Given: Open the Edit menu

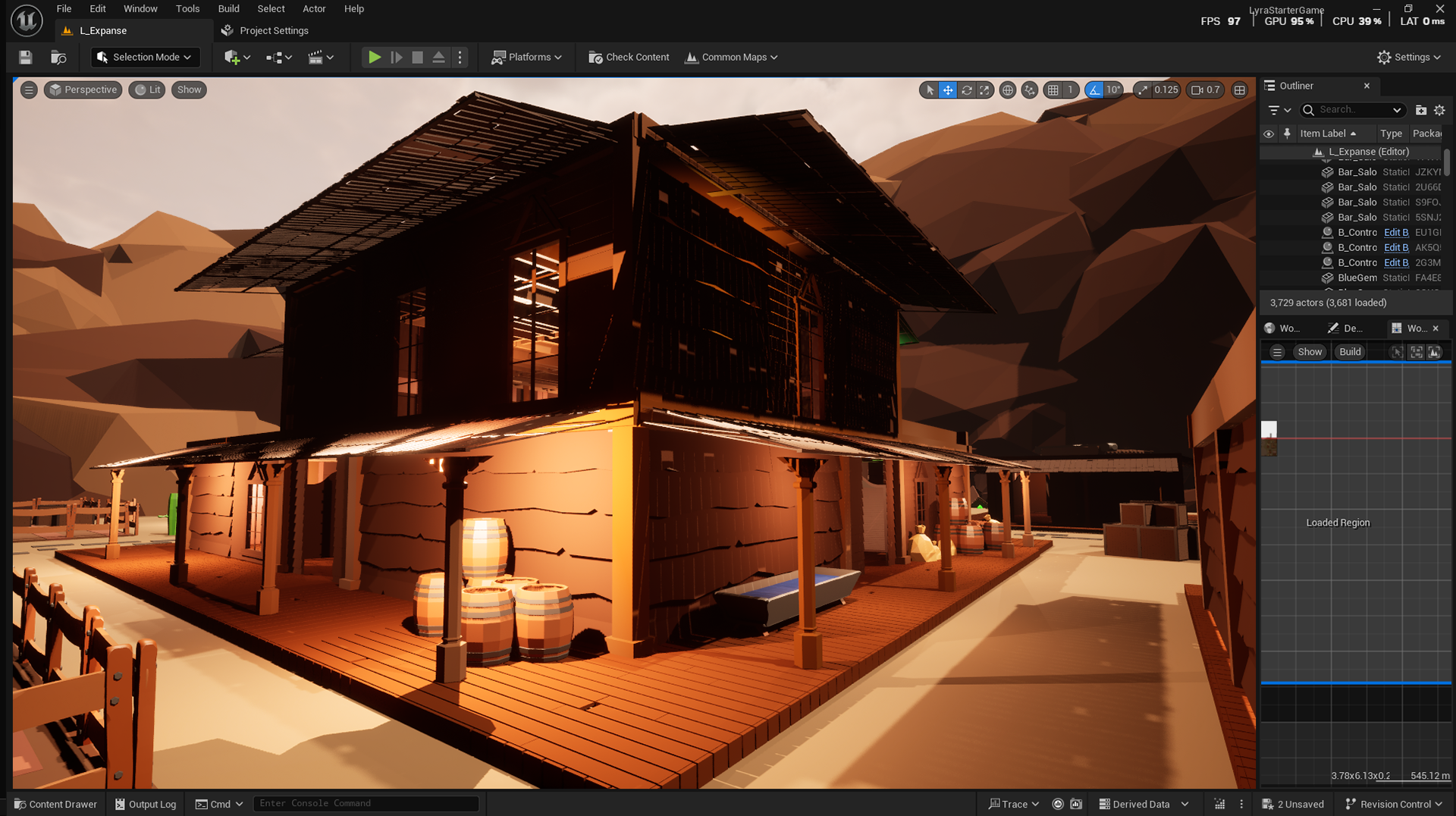Looking at the screenshot, I should pyautogui.click(x=98, y=9).
